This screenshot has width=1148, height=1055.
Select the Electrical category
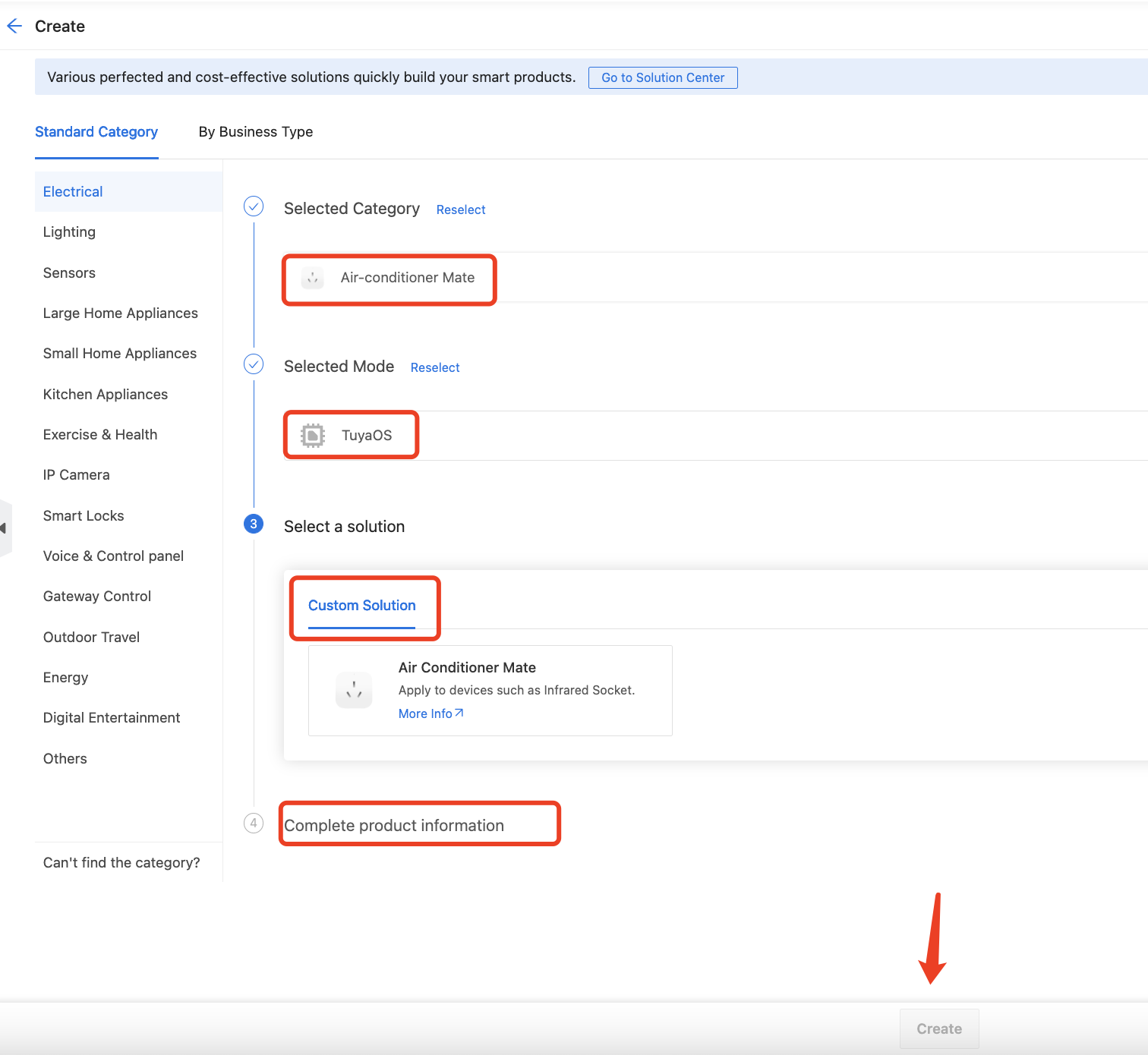click(x=128, y=192)
